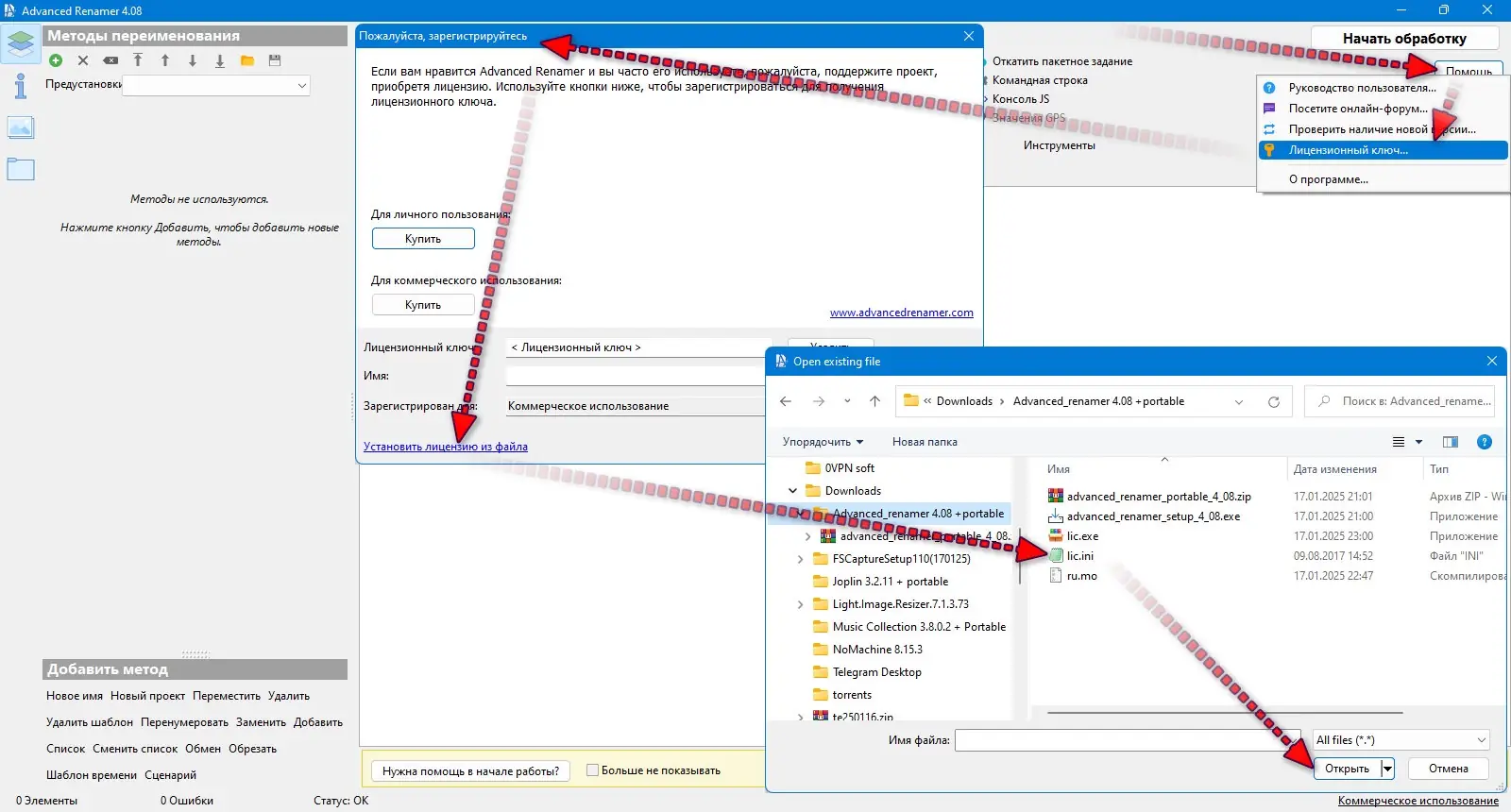Remove selected method with the X icon
This screenshot has height=812, width=1511.
(x=83, y=60)
